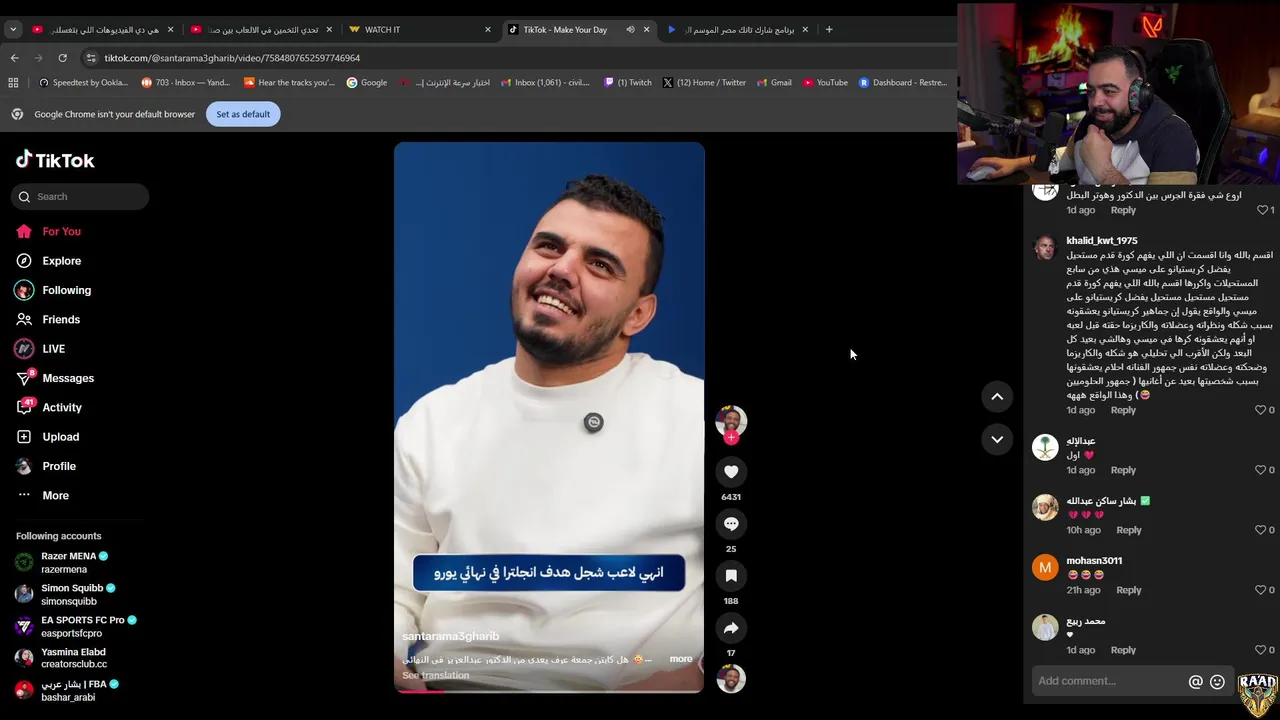Insert mention with @ icon in comment box
Image resolution: width=1280 pixels, height=720 pixels.
1195,682
